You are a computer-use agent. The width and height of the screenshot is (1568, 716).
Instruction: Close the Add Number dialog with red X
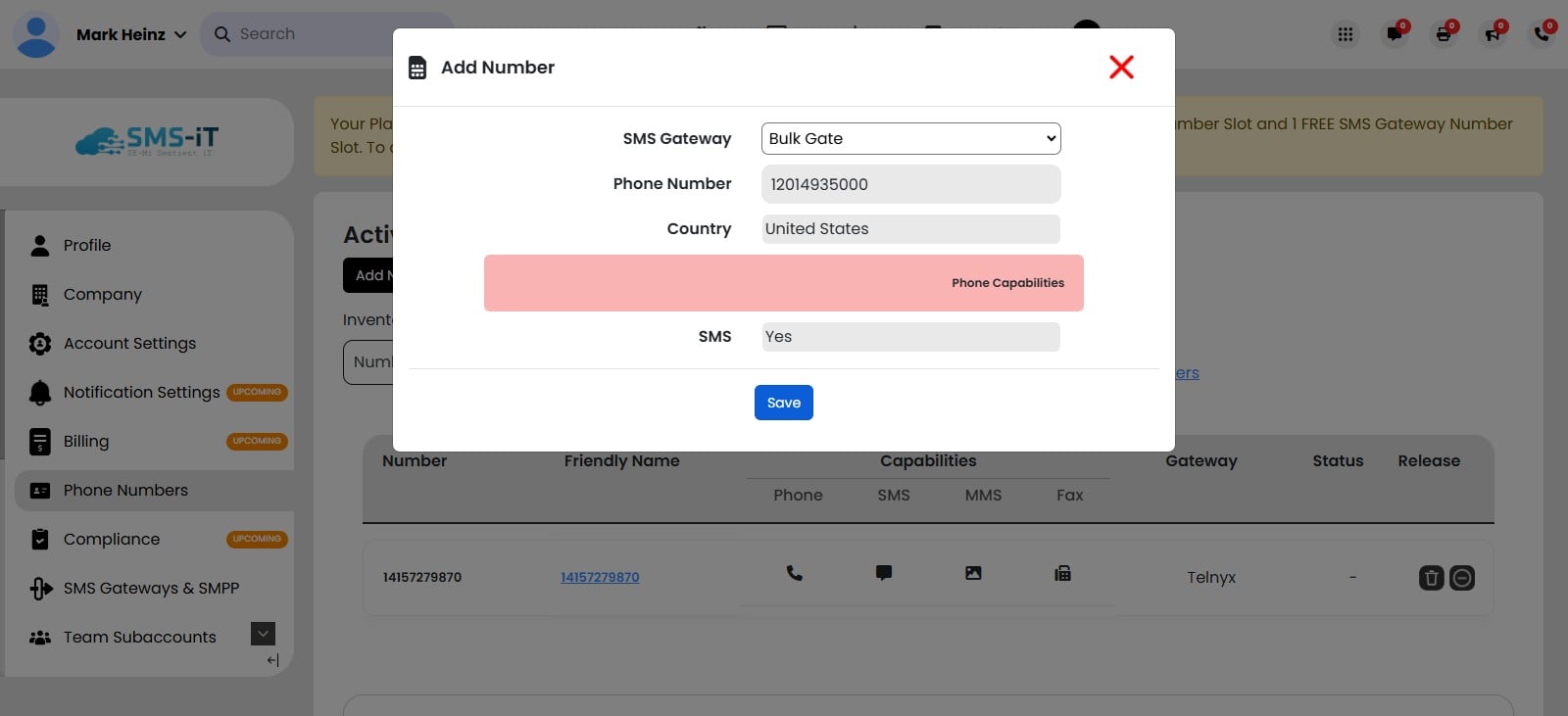[1121, 67]
